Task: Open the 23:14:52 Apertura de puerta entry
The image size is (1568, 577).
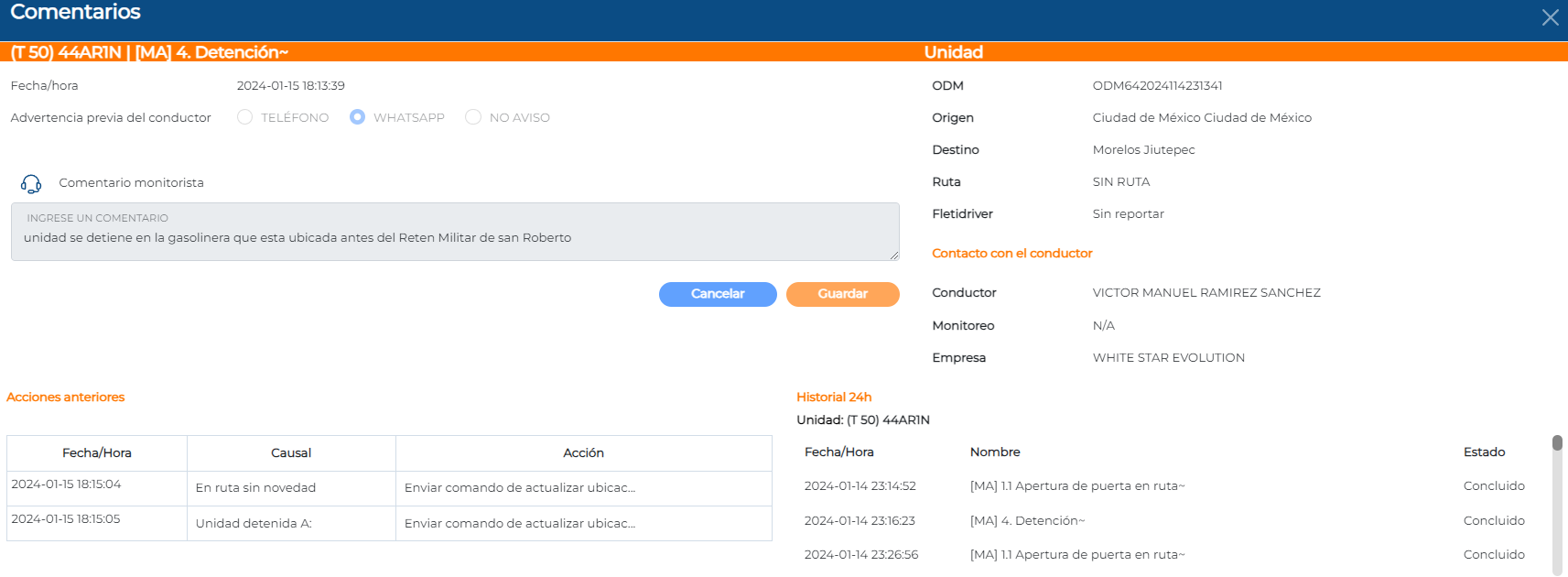Action: (x=1076, y=486)
